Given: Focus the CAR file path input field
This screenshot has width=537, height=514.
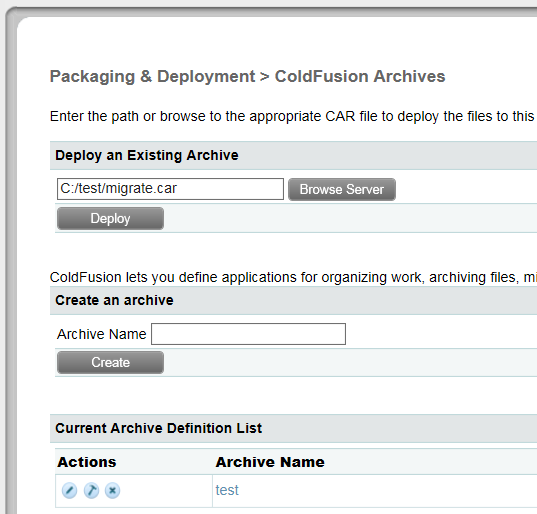Looking at the screenshot, I should coord(170,189).
